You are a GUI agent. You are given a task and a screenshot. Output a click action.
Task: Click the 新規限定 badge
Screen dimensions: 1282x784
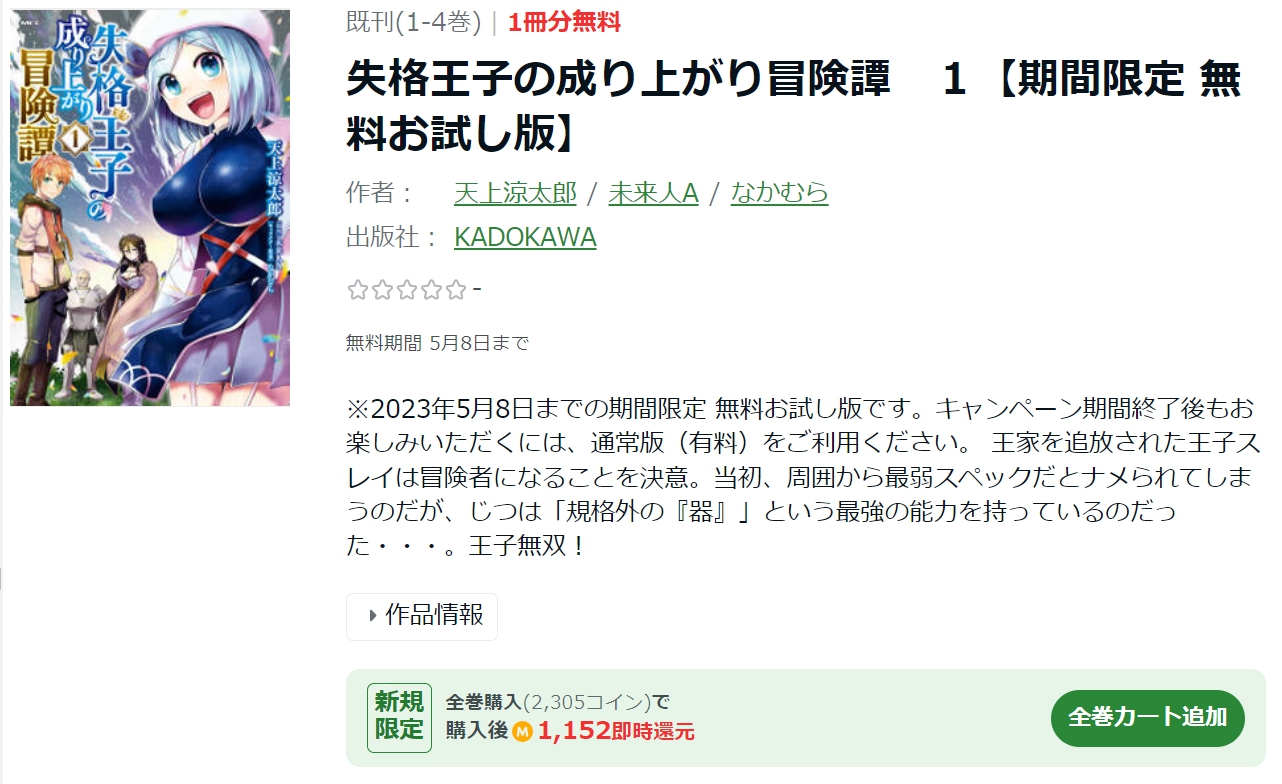(x=399, y=717)
